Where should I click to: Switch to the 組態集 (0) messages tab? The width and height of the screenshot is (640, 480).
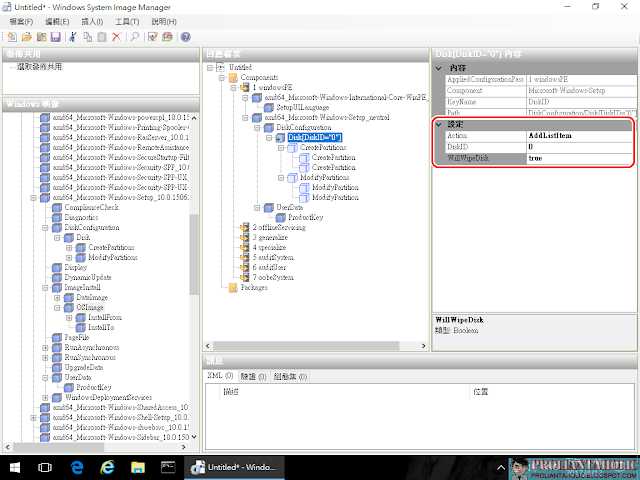[x=290, y=376]
